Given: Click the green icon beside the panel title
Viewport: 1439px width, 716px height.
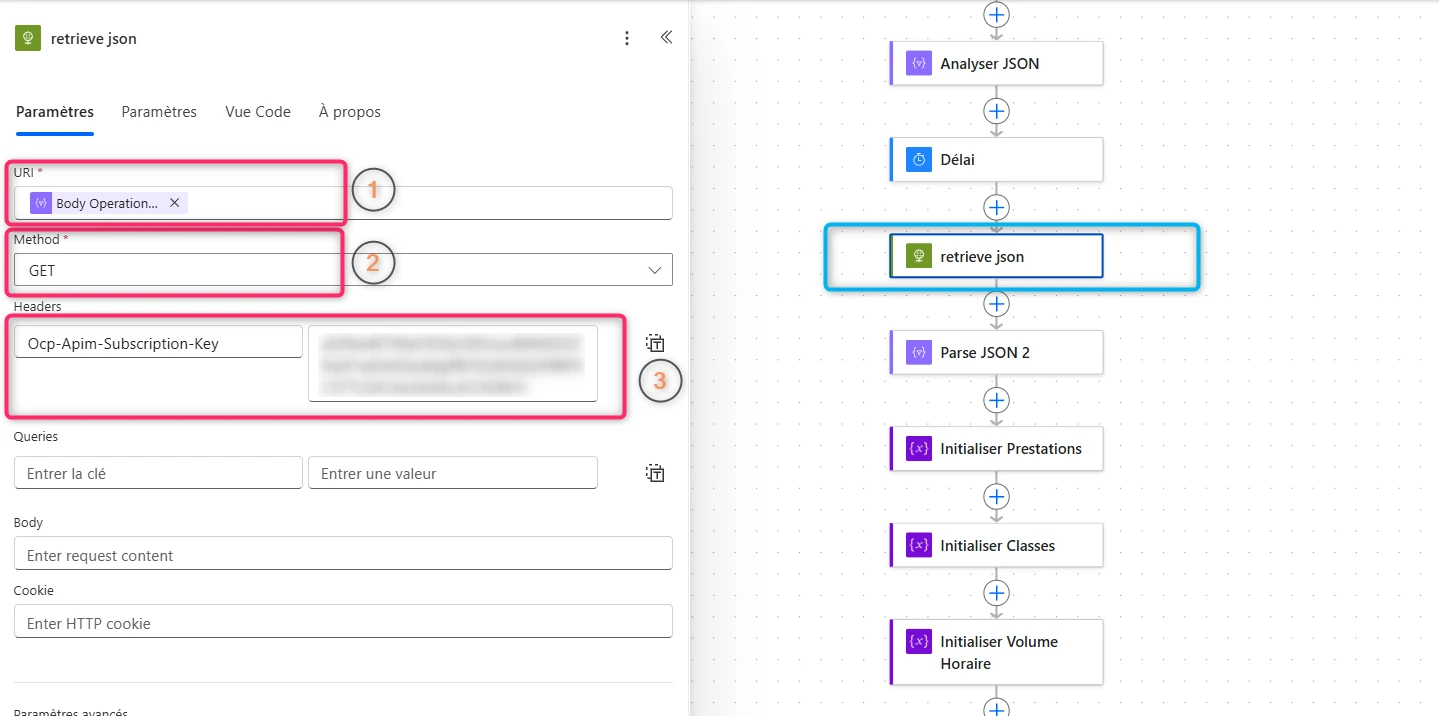Looking at the screenshot, I should pos(28,38).
